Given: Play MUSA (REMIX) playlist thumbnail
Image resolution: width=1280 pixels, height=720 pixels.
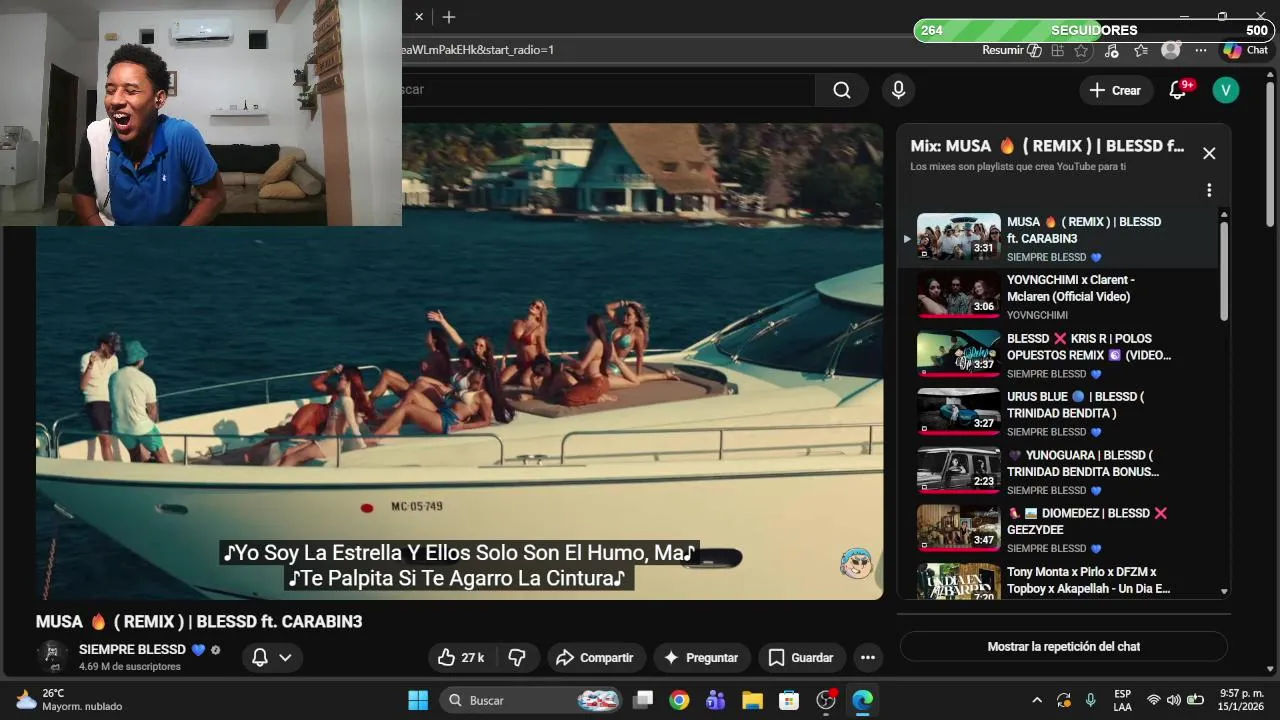Looking at the screenshot, I should click(x=958, y=237).
